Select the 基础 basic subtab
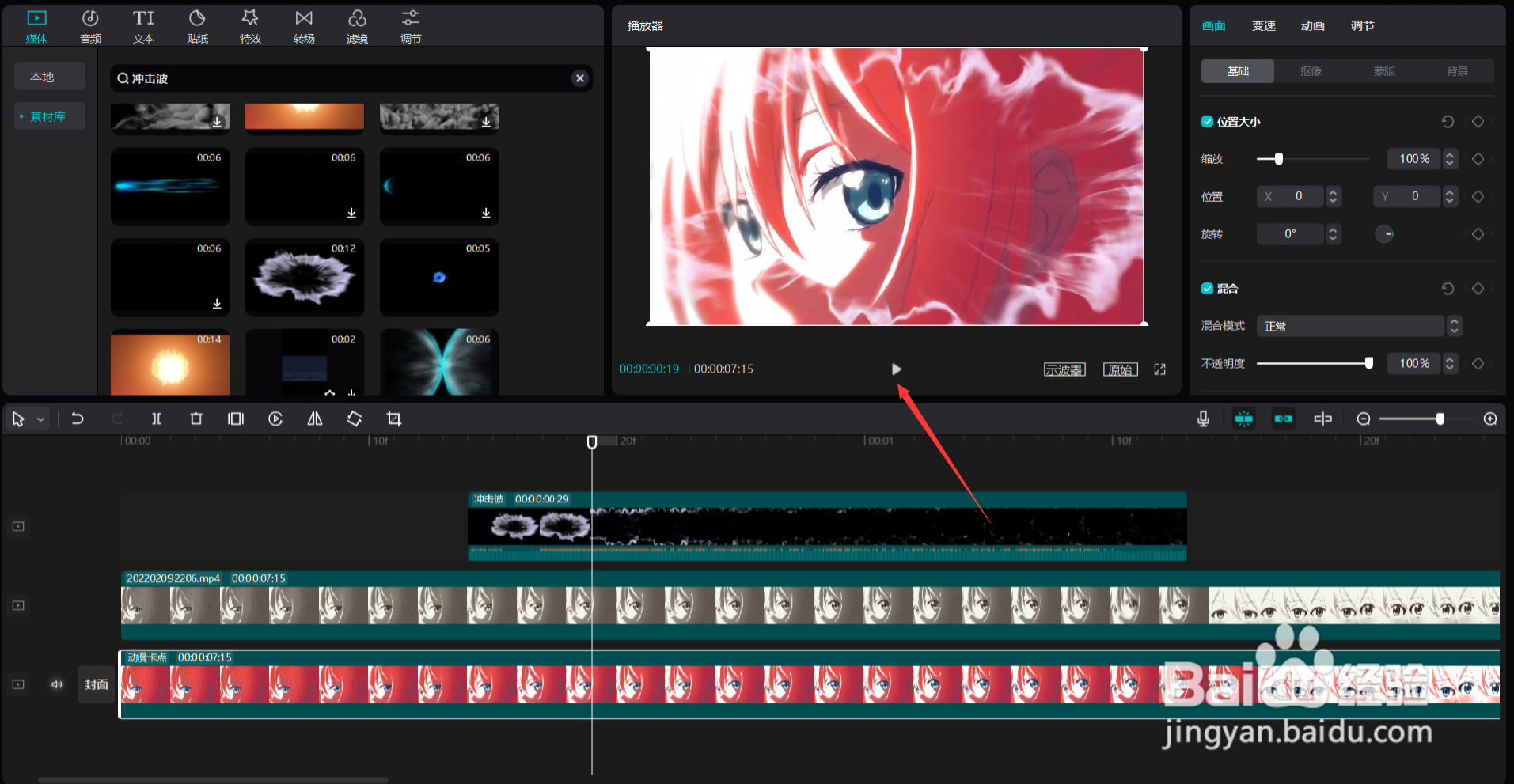 point(1238,71)
